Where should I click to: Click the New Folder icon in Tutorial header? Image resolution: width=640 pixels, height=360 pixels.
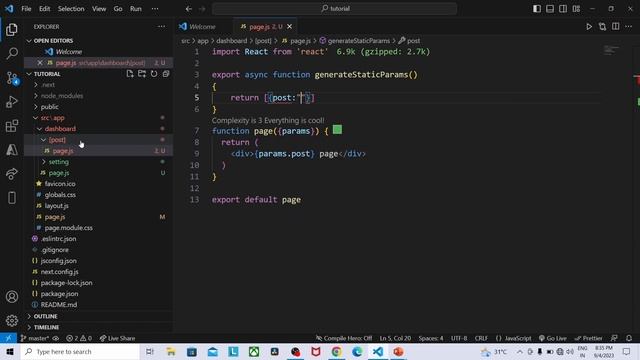click(x=142, y=74)
